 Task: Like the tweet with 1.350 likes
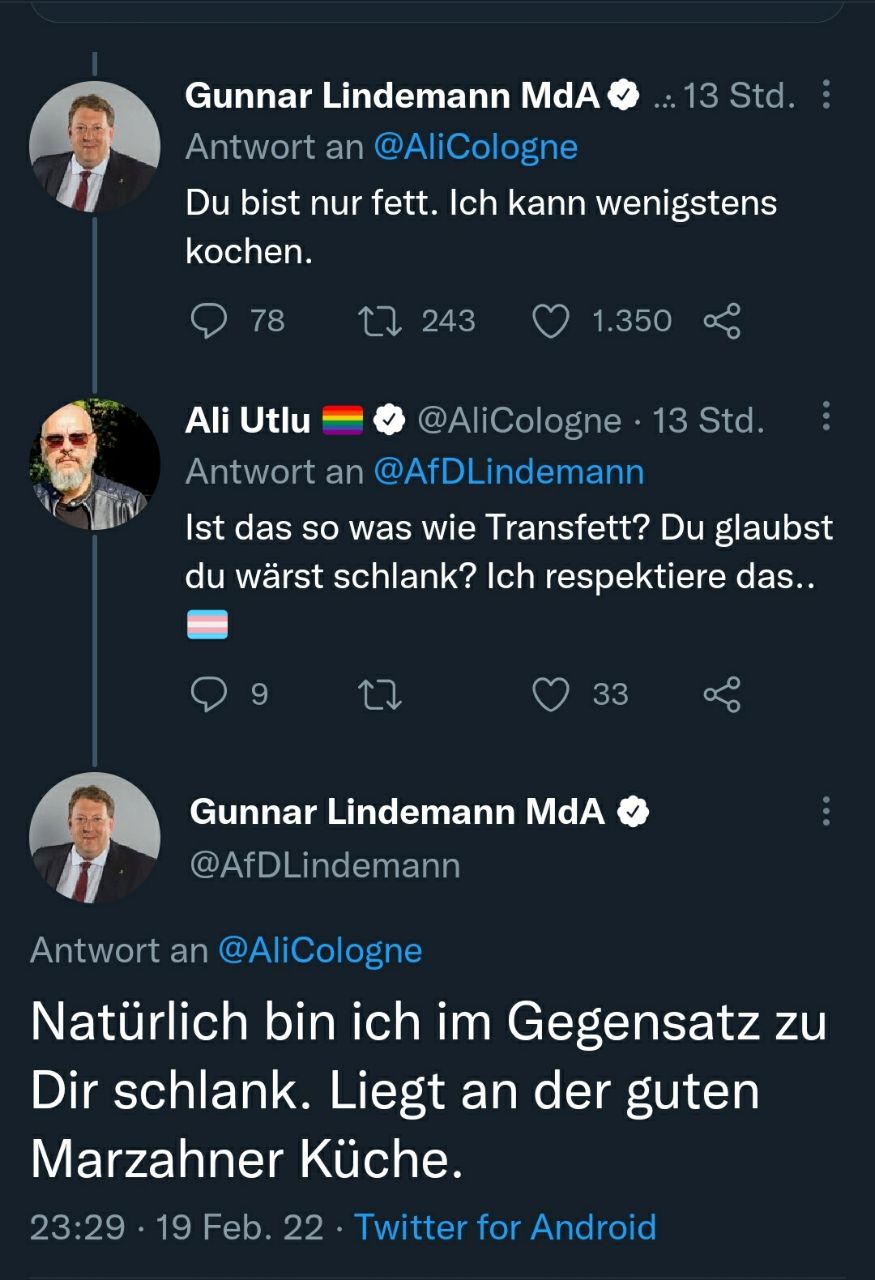[x=550, y=321]
